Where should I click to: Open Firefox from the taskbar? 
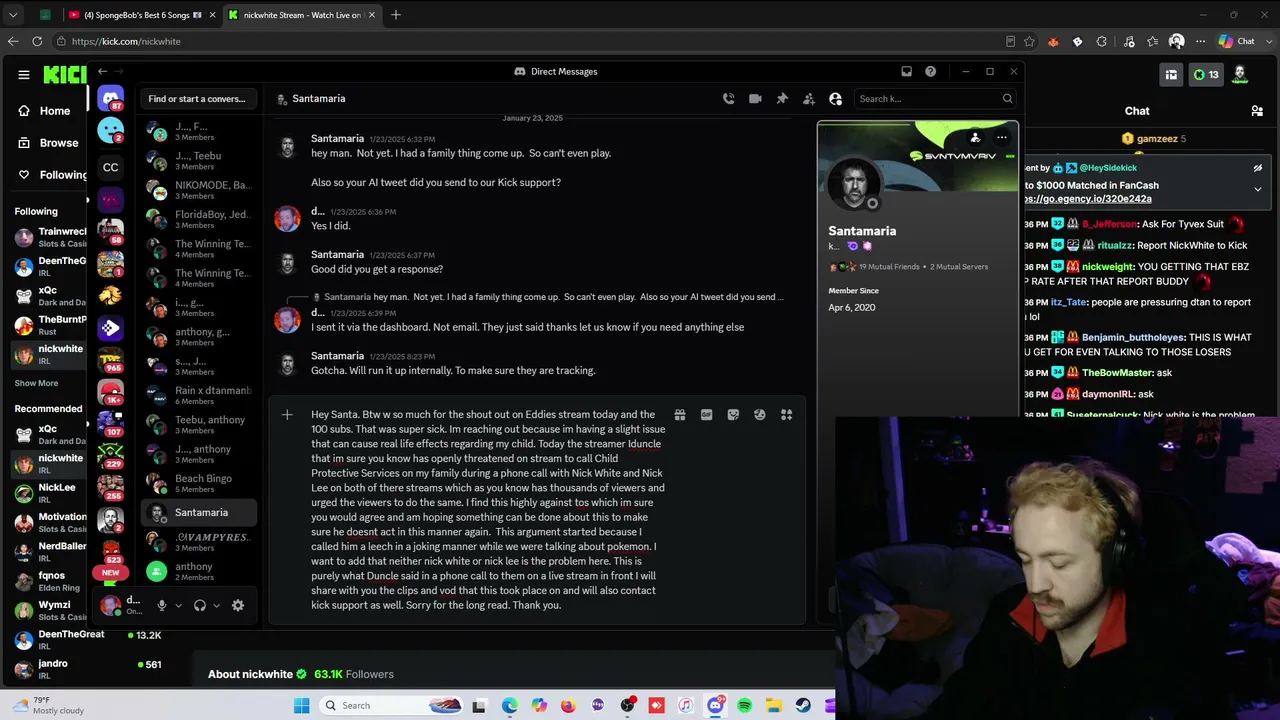(x=568, y=706)
